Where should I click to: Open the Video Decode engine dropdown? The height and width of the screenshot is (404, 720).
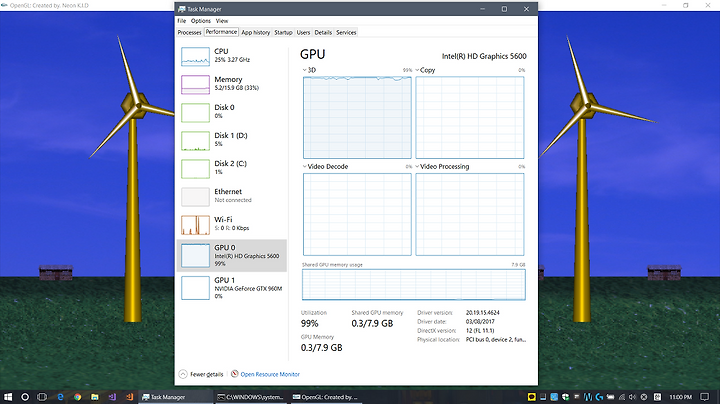[325, 167]
